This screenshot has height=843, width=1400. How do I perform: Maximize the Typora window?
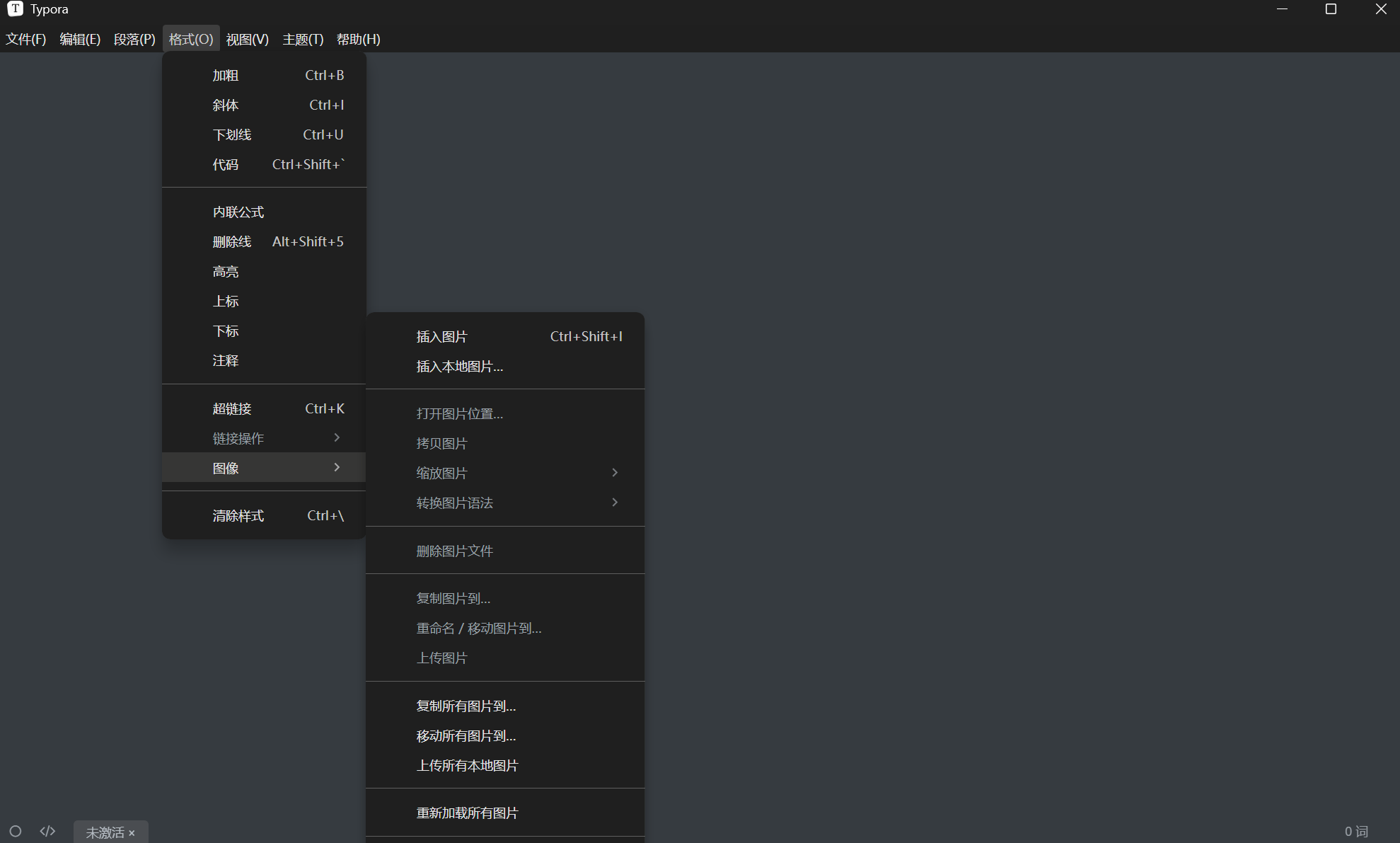(1331, 9)
